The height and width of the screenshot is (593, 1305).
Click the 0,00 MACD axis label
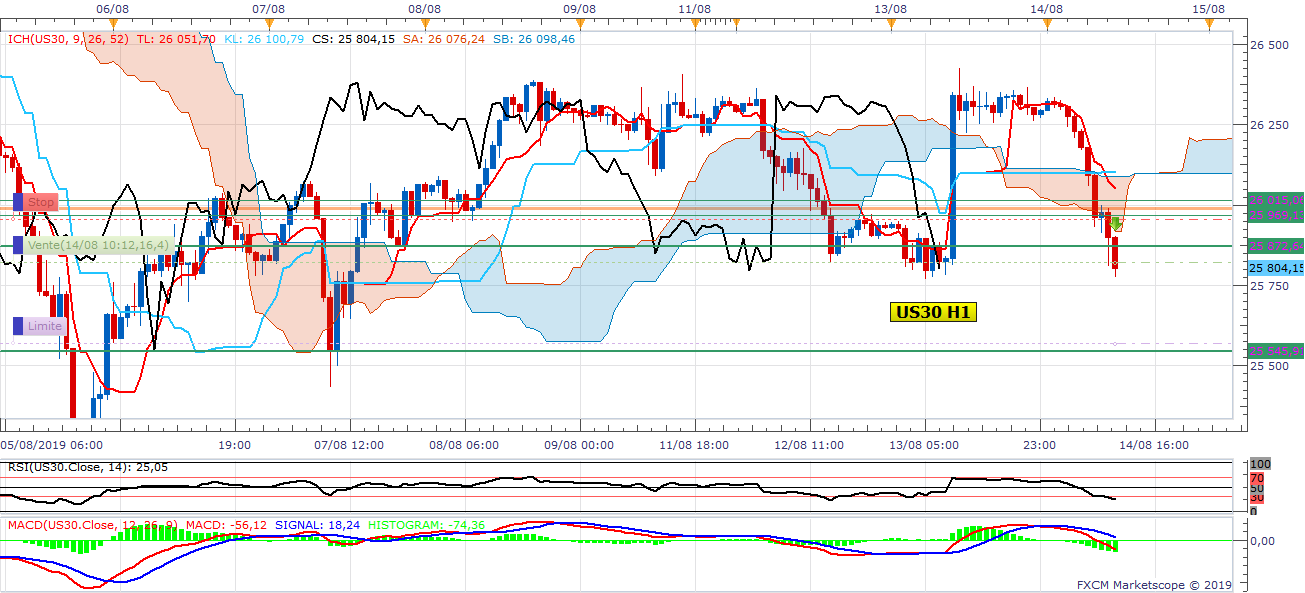(x=1262, y=541)
